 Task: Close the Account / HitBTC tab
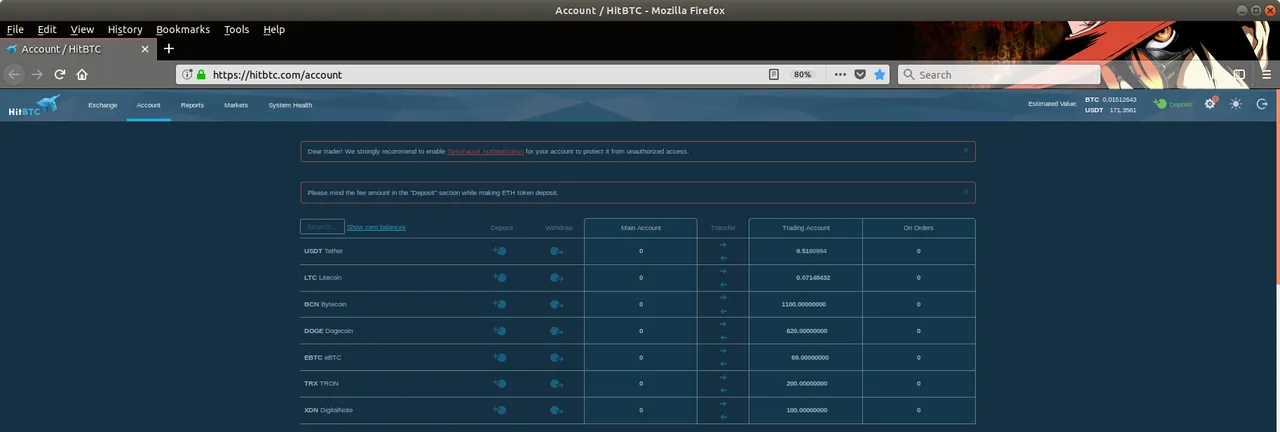[145, 48]
